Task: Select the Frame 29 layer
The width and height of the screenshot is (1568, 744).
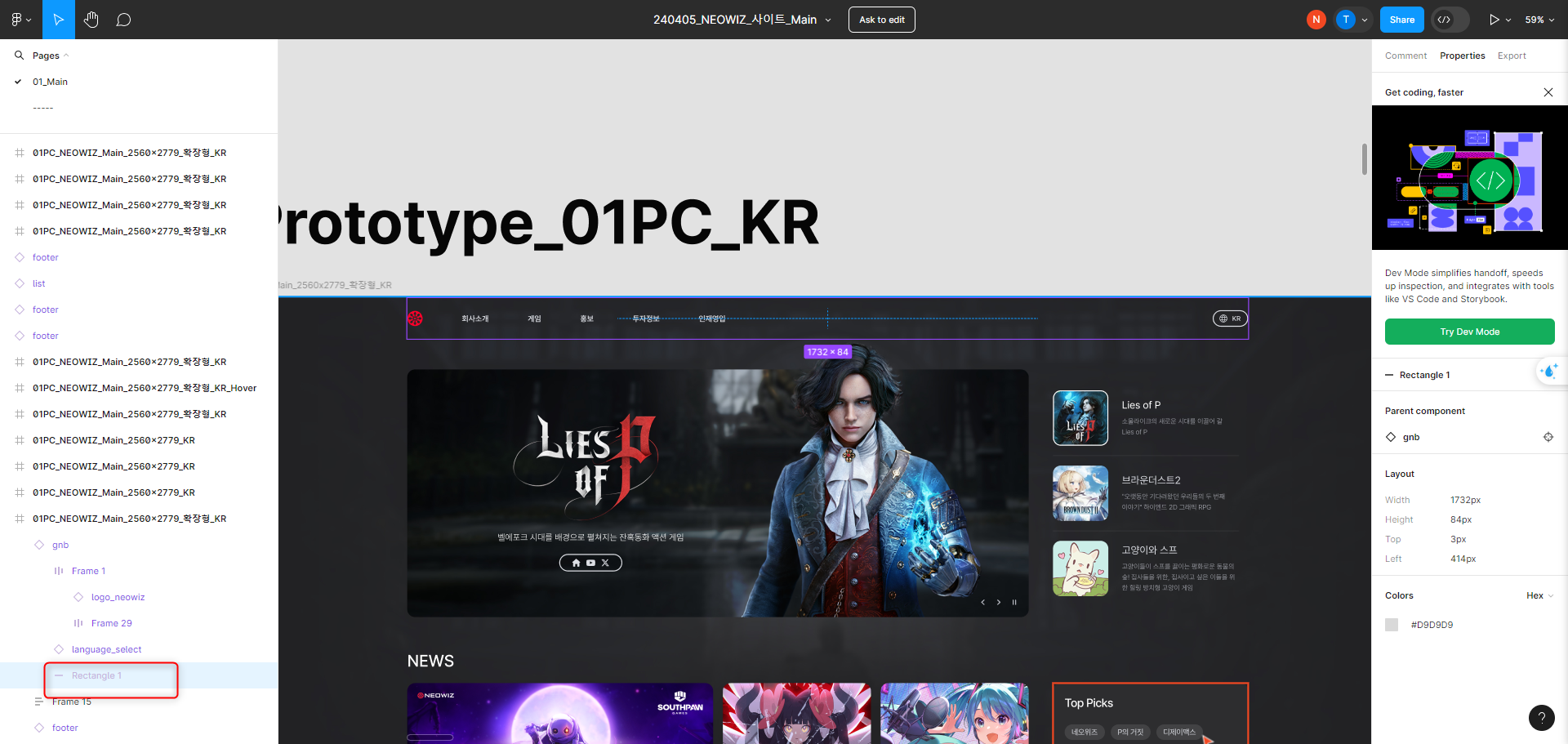Action: tap(111, 623)
